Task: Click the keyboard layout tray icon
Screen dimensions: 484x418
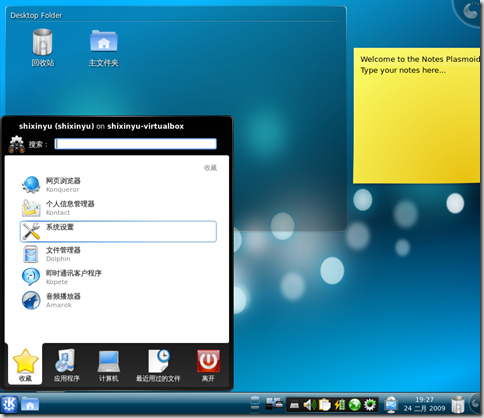Action: click(294, 405)
